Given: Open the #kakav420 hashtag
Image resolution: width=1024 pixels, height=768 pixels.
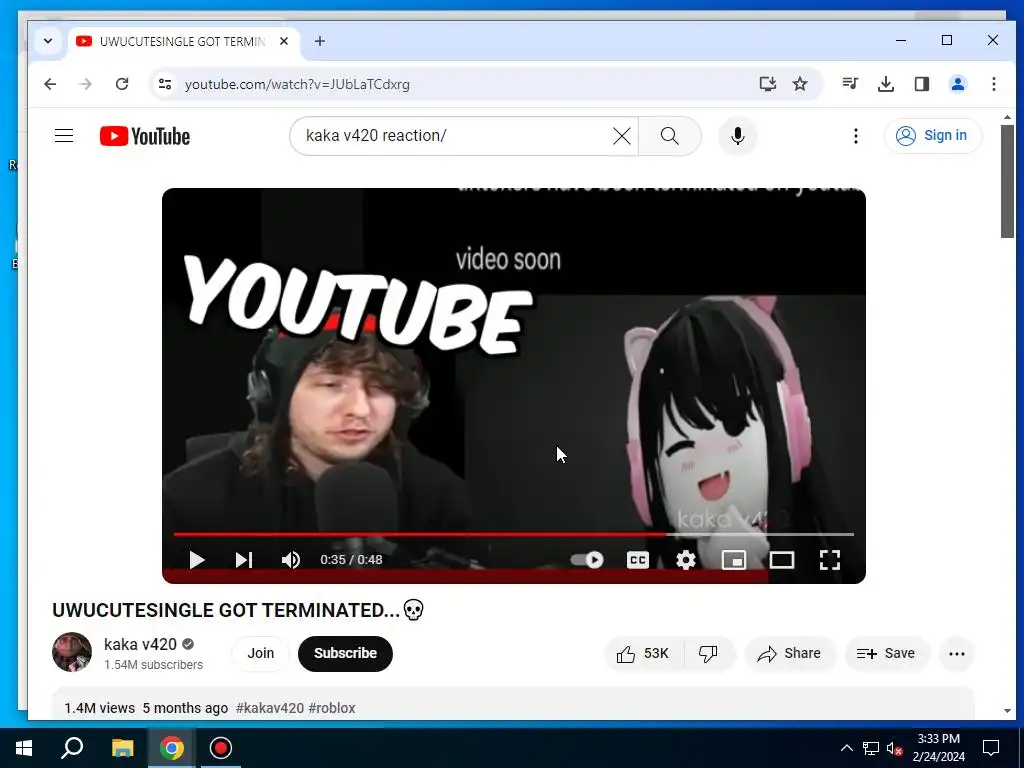Looking at the screenshot, I should point(270,708).
